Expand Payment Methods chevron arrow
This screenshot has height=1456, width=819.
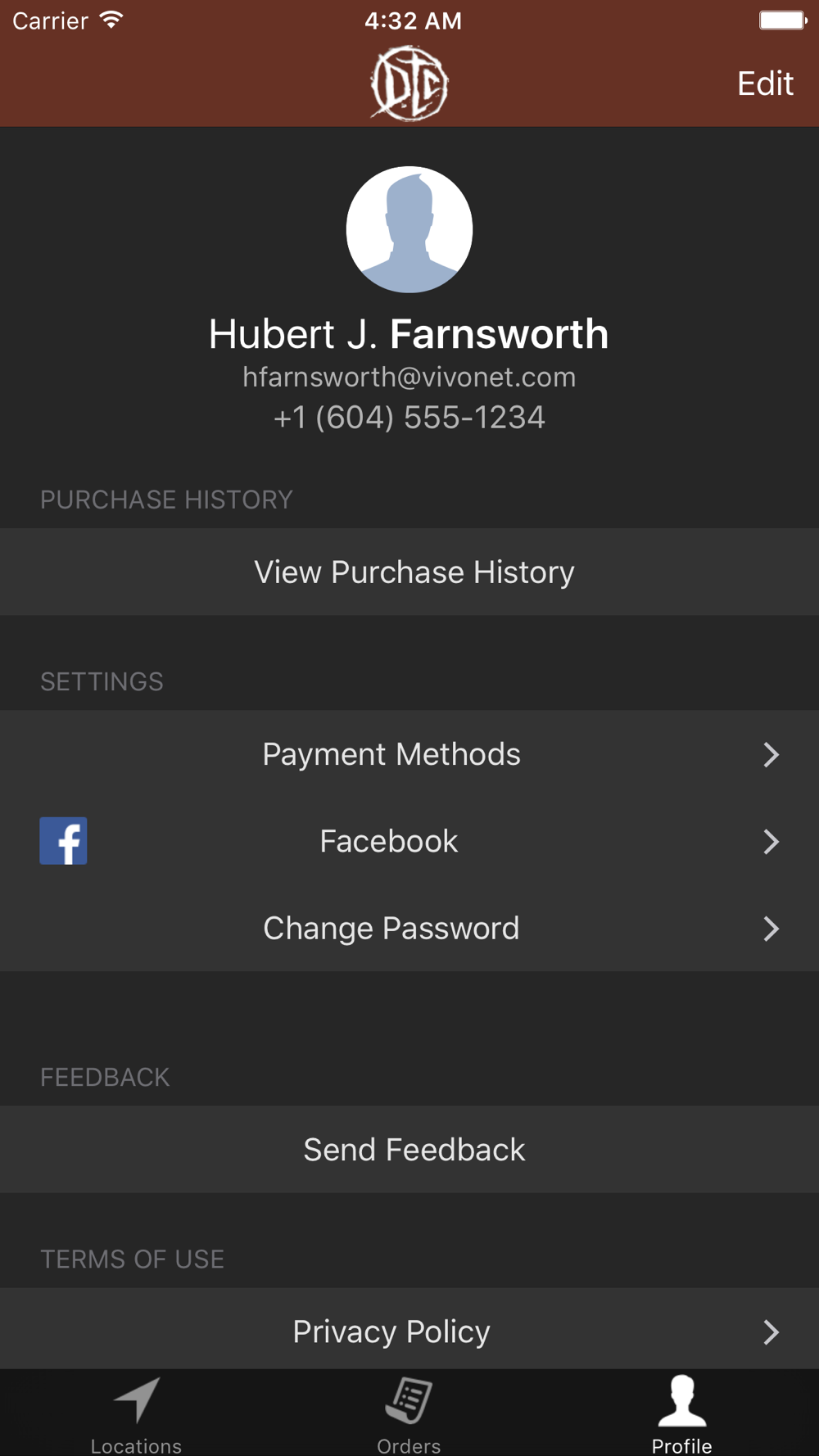tap(771, 754)
